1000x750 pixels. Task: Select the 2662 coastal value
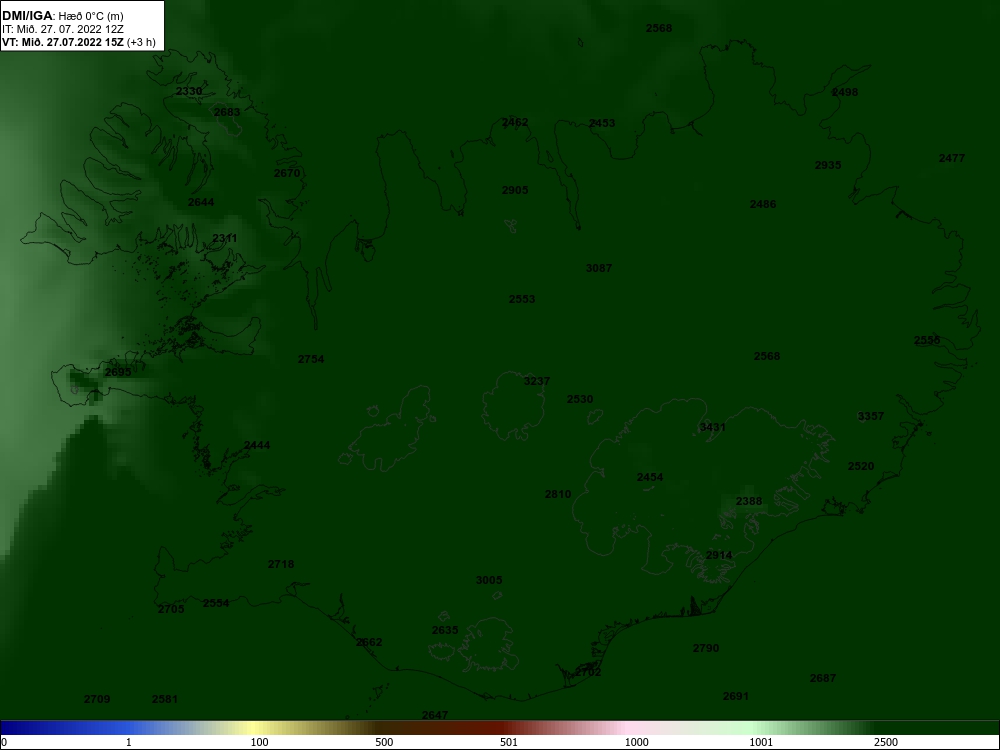point(369,642)
